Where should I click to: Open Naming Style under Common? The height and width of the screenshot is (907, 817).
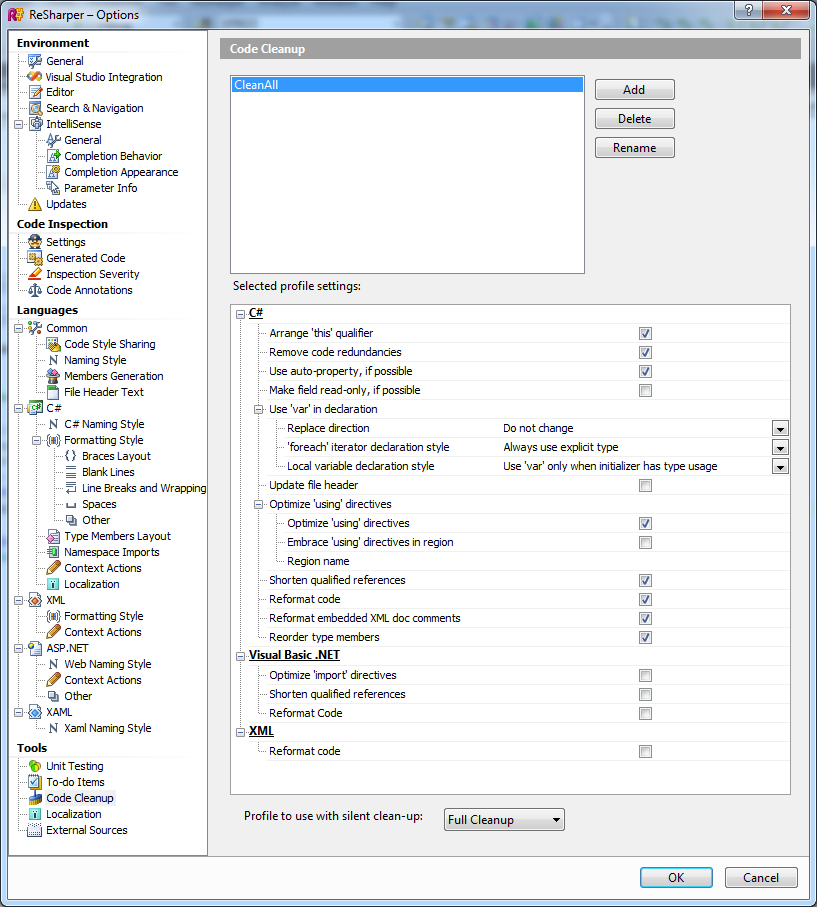[95, 360]
